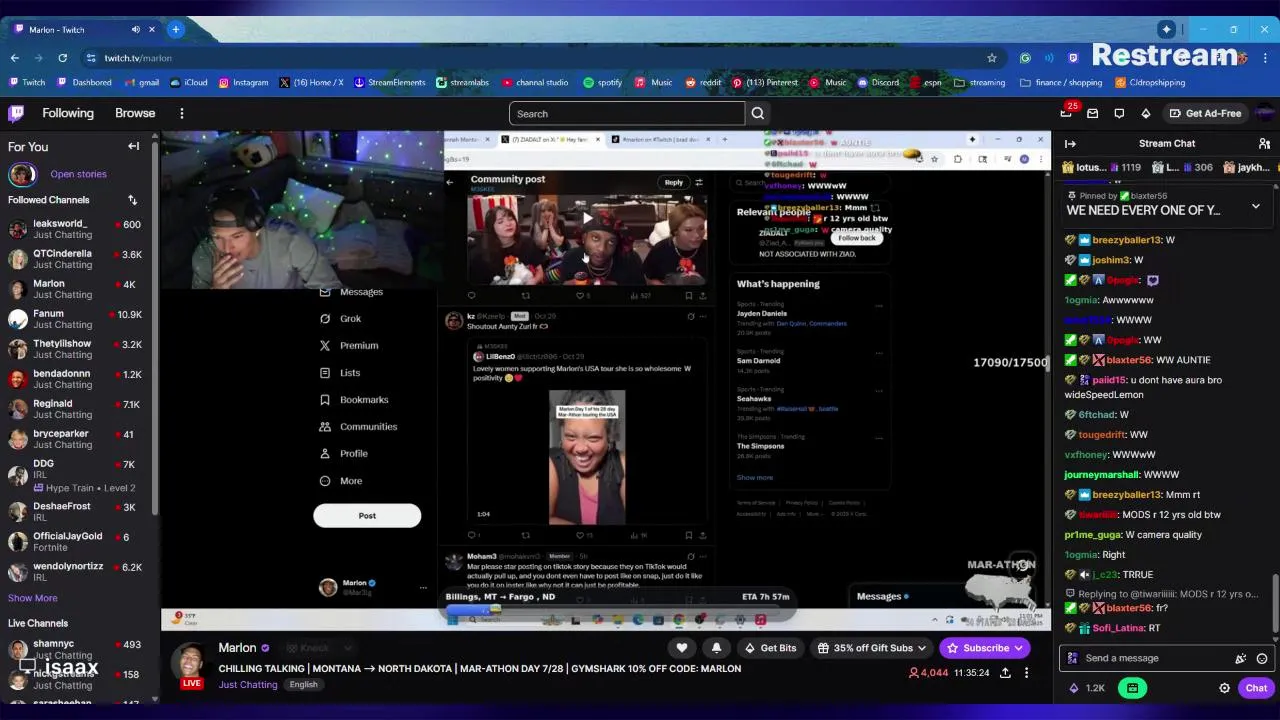The width and height of the screenshot is (1280, 720).
Task: Click the Get Bits button
Action: [x=770, y=648]
